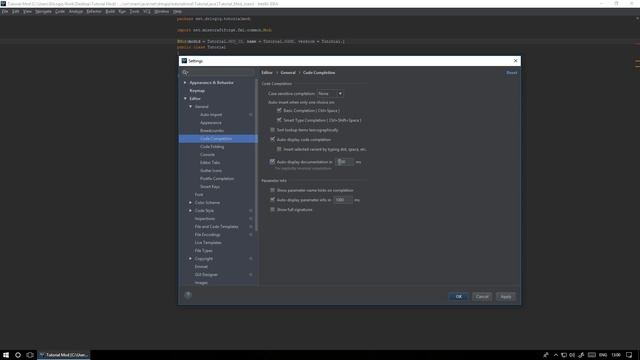640x360 pixels.
Task: Expand the Code Style tree arrow
Action: tap(190, 211)
